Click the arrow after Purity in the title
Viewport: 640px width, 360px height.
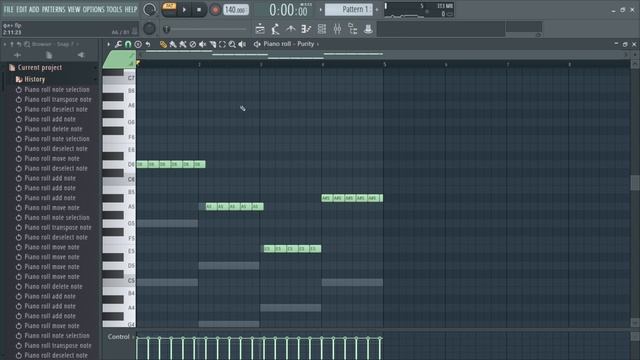click(318, 44)
